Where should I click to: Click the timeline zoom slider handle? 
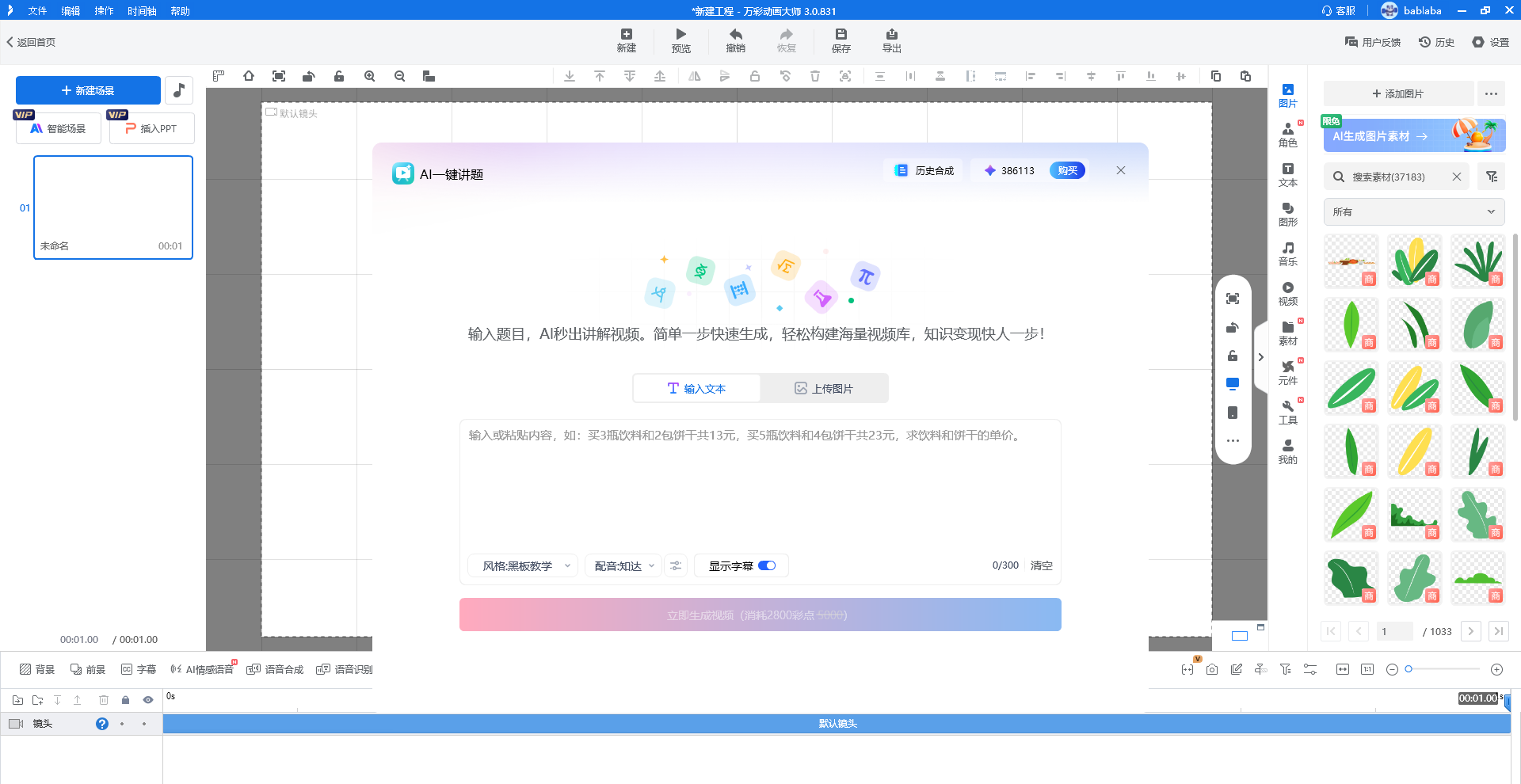coord(1409,669)
